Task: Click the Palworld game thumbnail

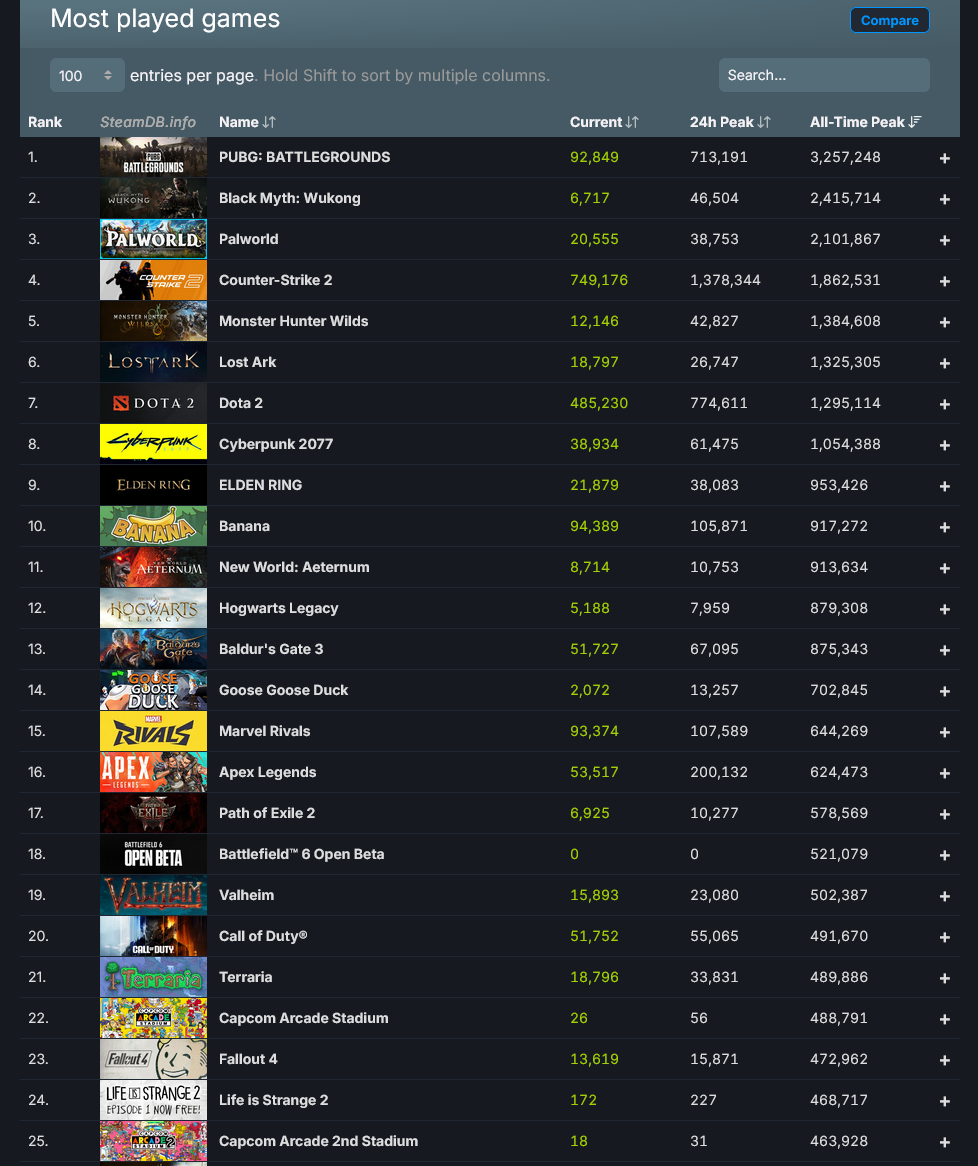Action: pos(153,239)
